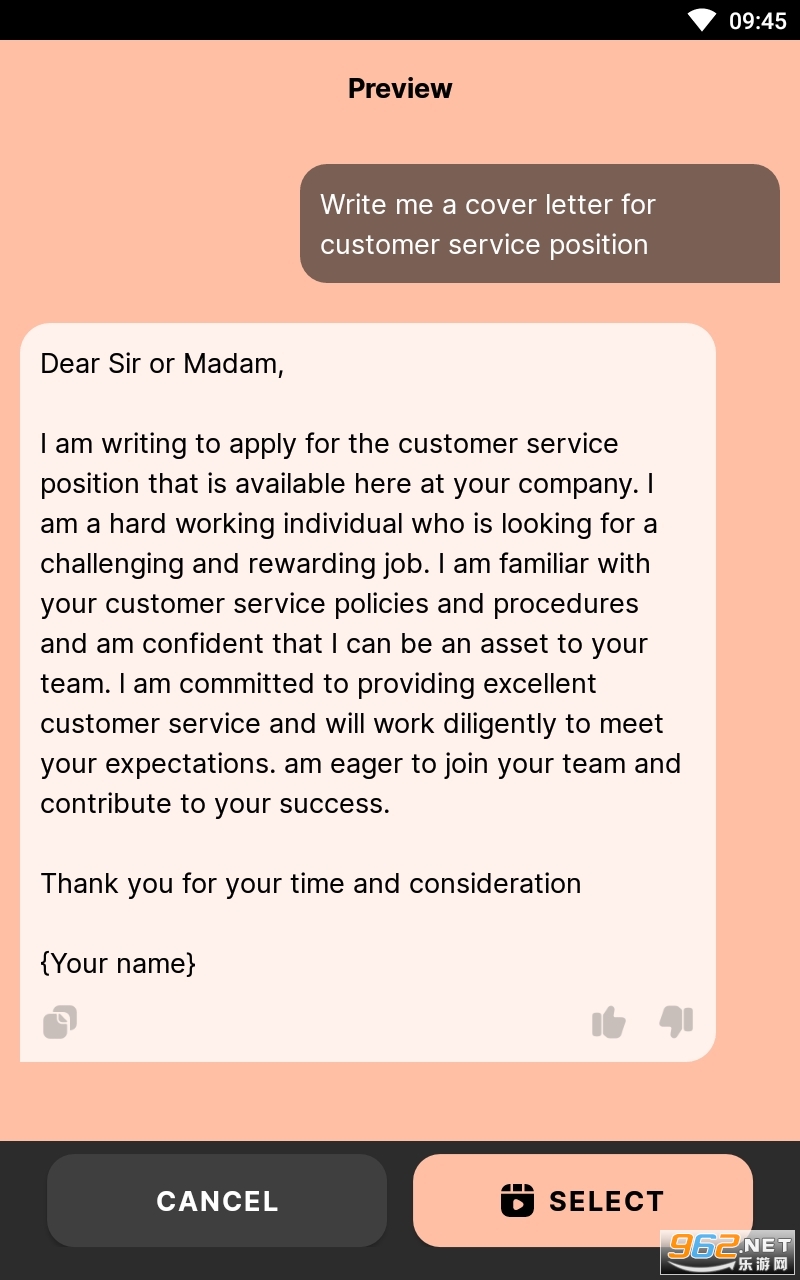Screen dimensions: 800x1280
Task: Click the "Dear Sir or Madam," greeting
Action: click(x=162, y=364)
